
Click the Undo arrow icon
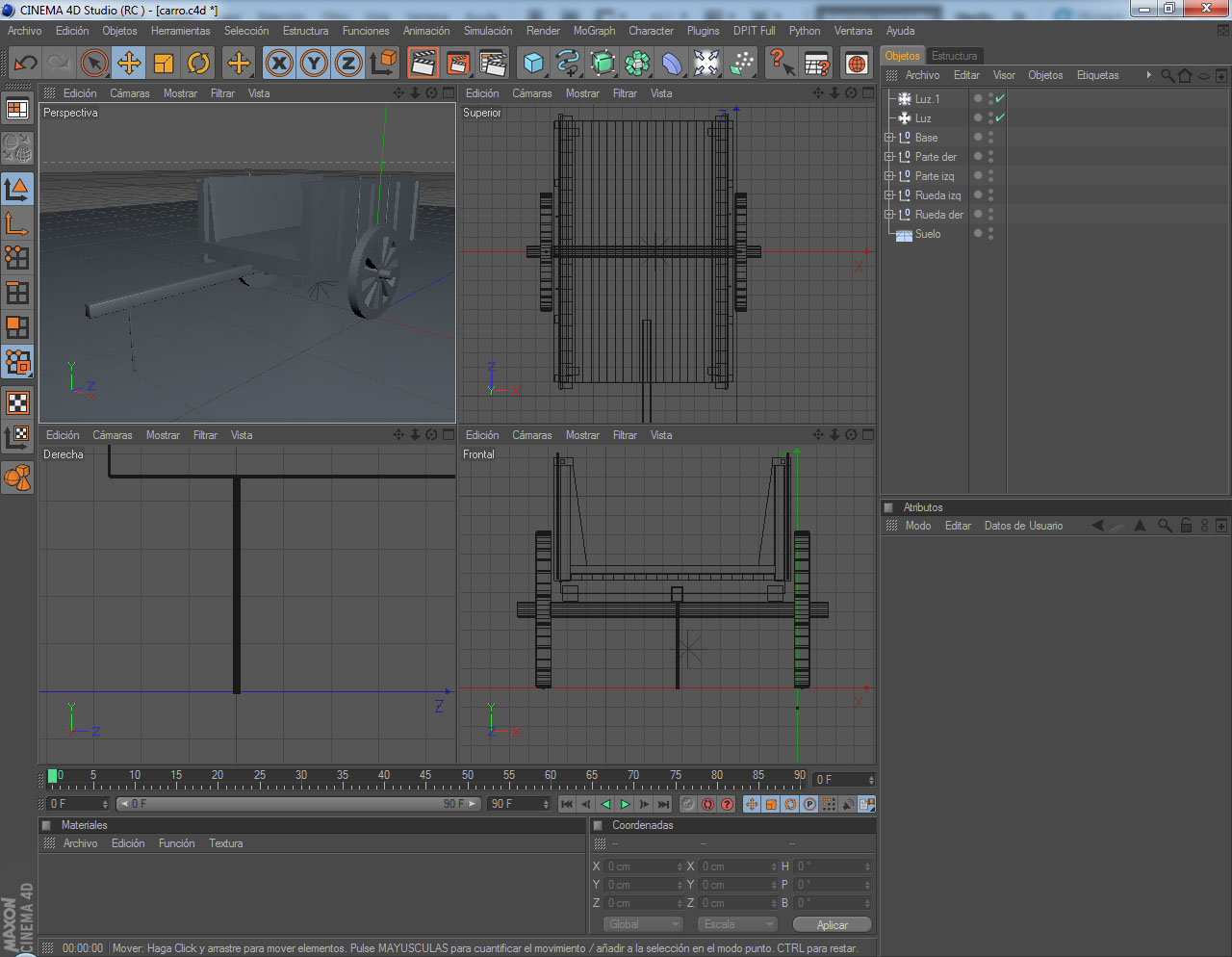pyautogui.click(x=25, y=64)
